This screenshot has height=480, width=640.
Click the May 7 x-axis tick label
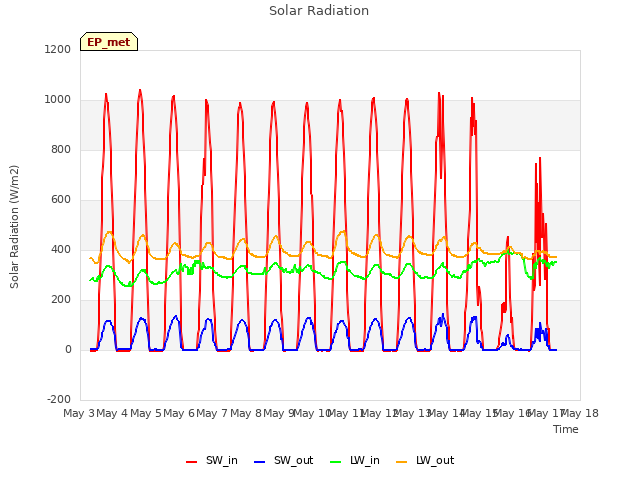tap(212, 413)
